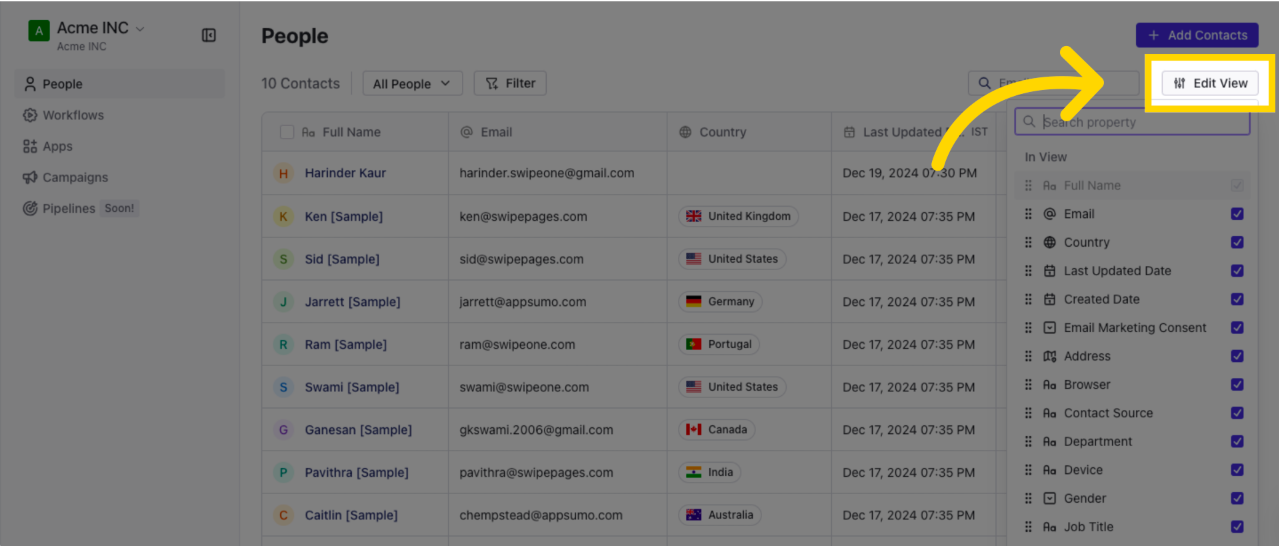Uncheck the Email property checkbox

[1237, 214]
